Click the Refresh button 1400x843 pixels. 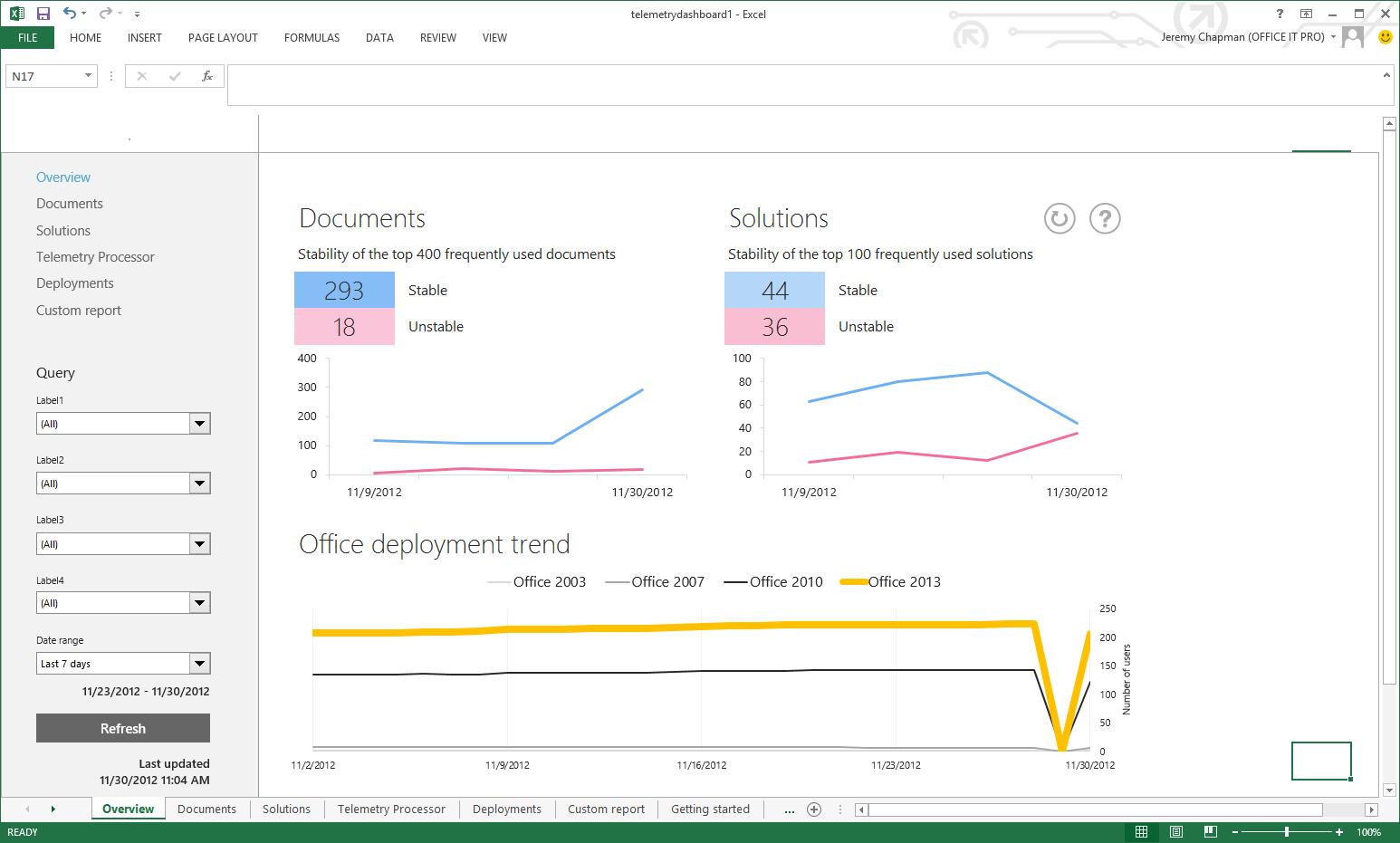tap(123, 728)
